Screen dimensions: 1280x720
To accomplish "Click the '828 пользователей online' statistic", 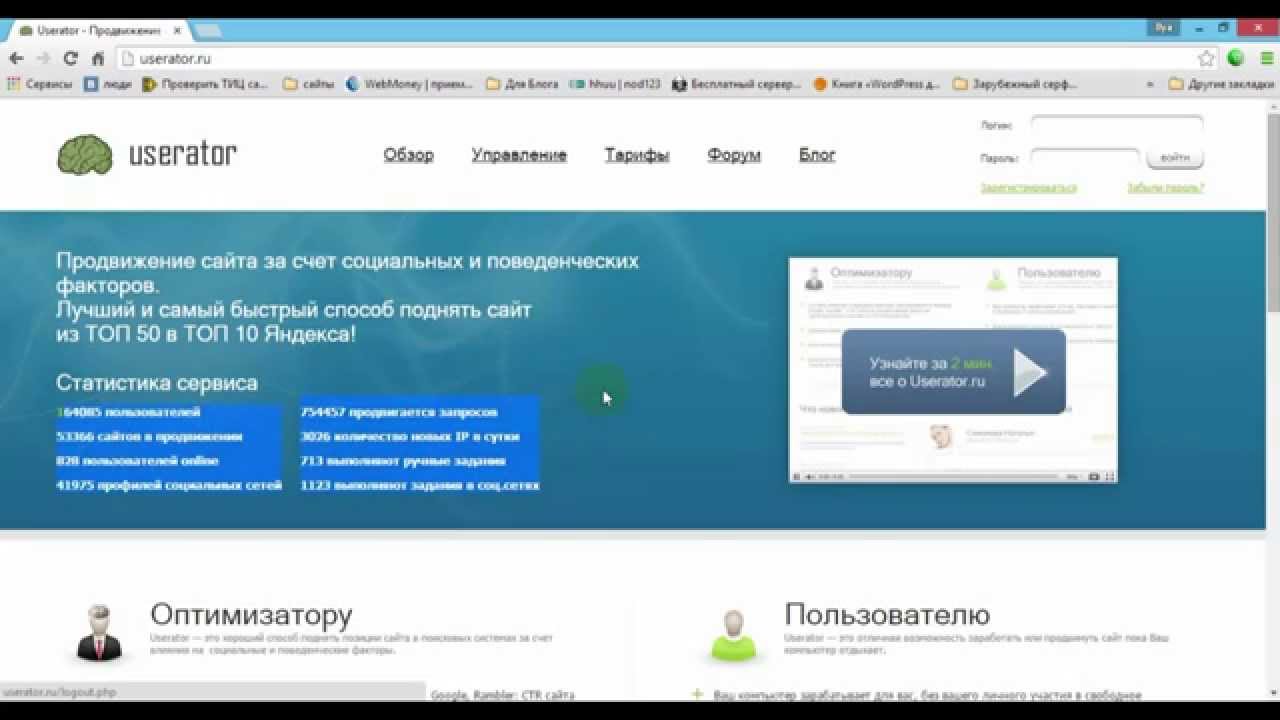I will click(137, 461).
